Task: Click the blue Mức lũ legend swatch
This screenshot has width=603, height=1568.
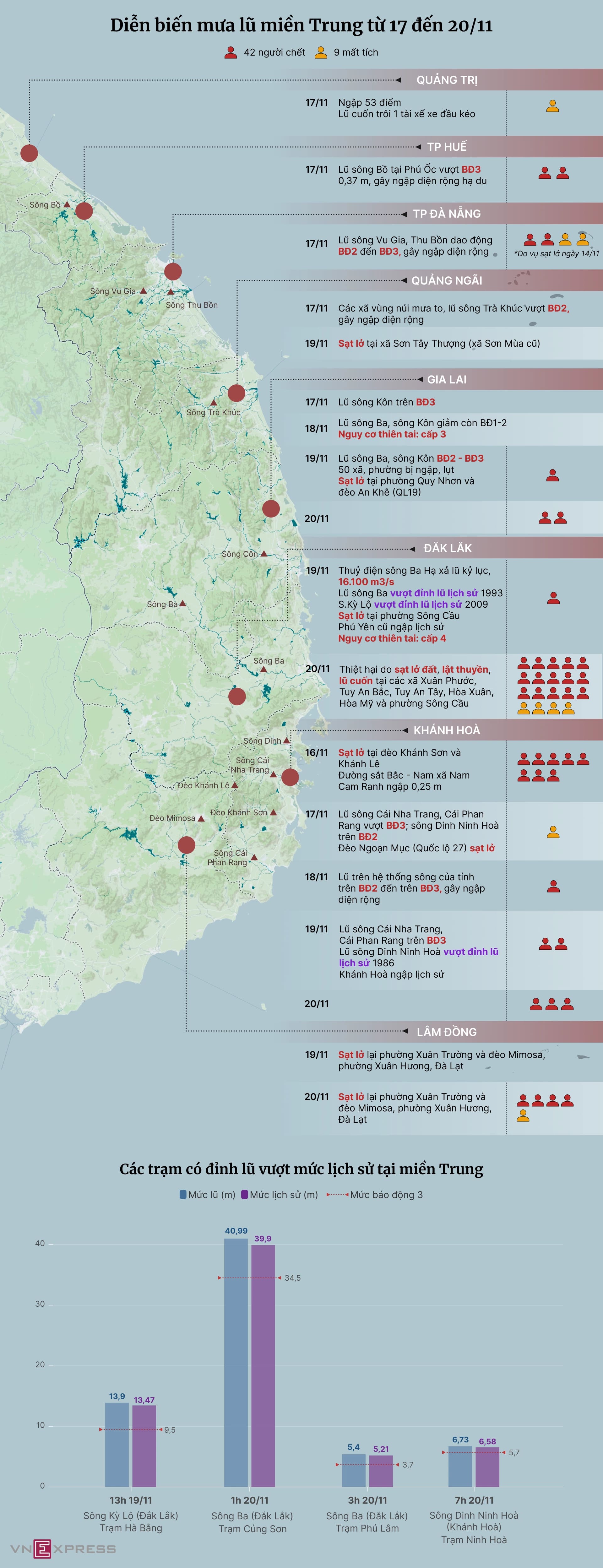Action: pos(183,1195)
